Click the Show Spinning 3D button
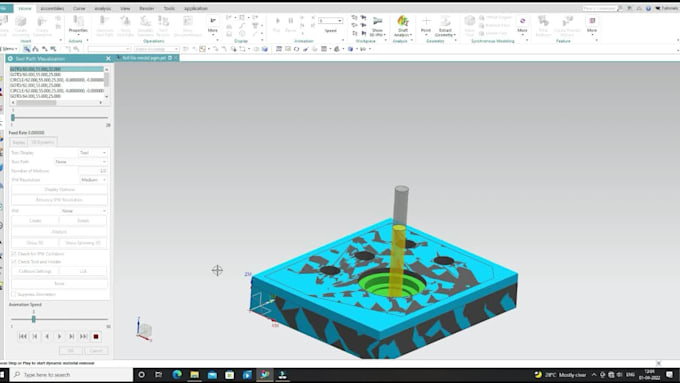The image size is (680, 383). coord(83,243)
